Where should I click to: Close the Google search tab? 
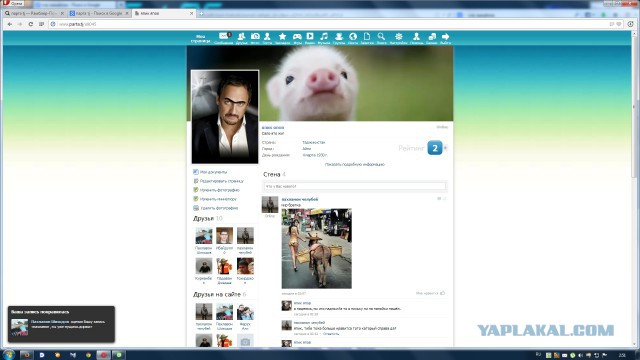click(x=127, y=13)
